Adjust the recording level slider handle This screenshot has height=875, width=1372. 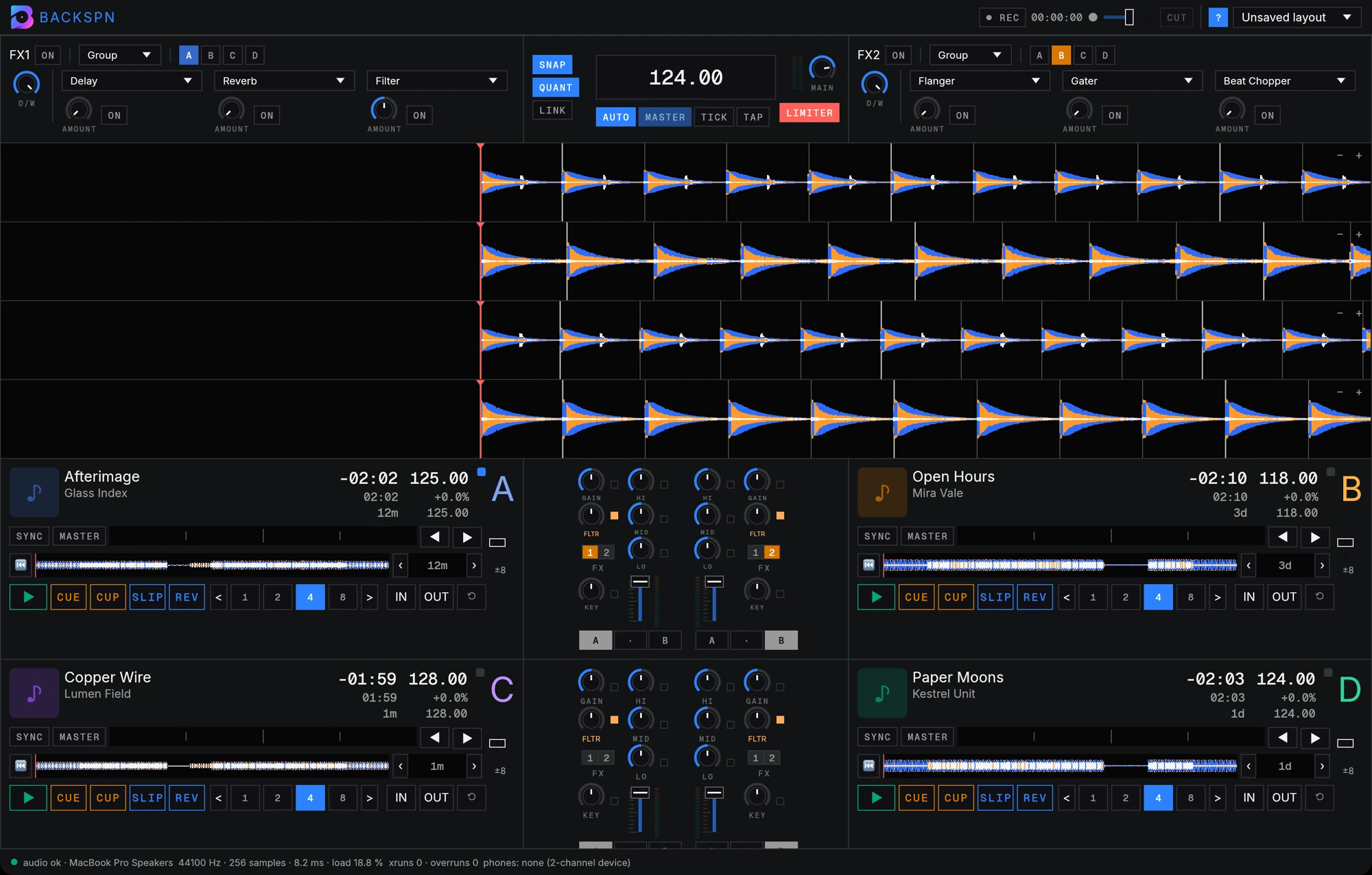[x=1129, y=17]
